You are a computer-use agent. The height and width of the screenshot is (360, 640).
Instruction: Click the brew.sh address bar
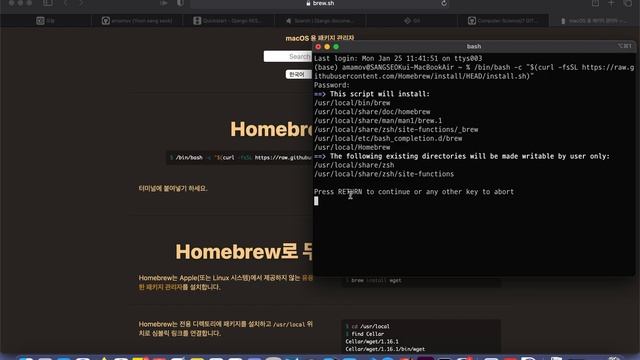click(x=320, y=3)
